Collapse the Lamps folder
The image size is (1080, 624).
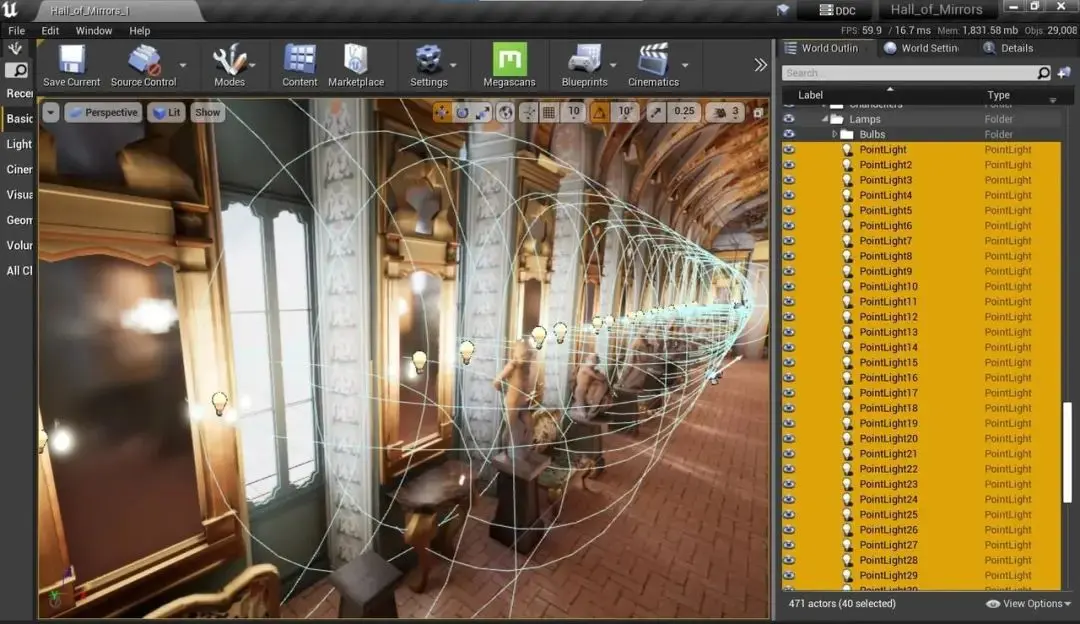pos(824,119)
